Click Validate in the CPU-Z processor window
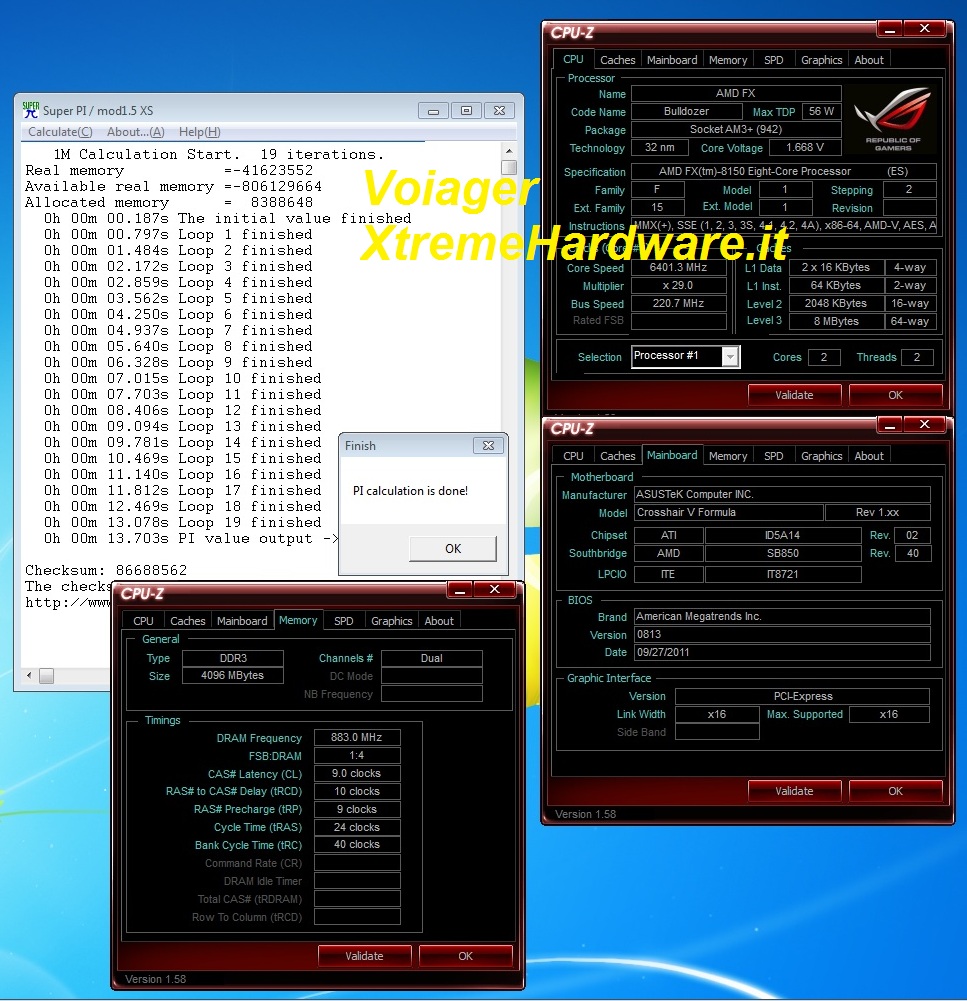Image resolution: width=967 pixels, height=1001 pixels. [x=794, y=395]
